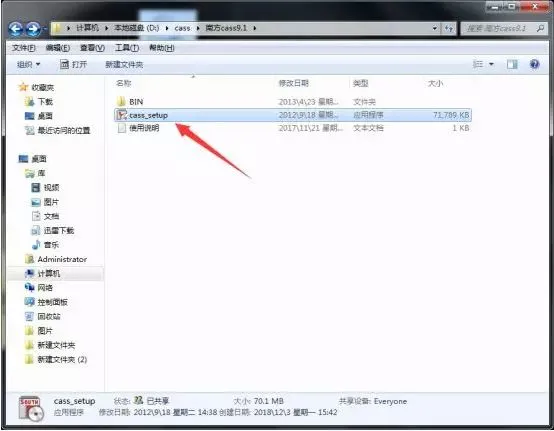Open the view options dropdown arrow
The image size is (554, 431).
(491, 64)
